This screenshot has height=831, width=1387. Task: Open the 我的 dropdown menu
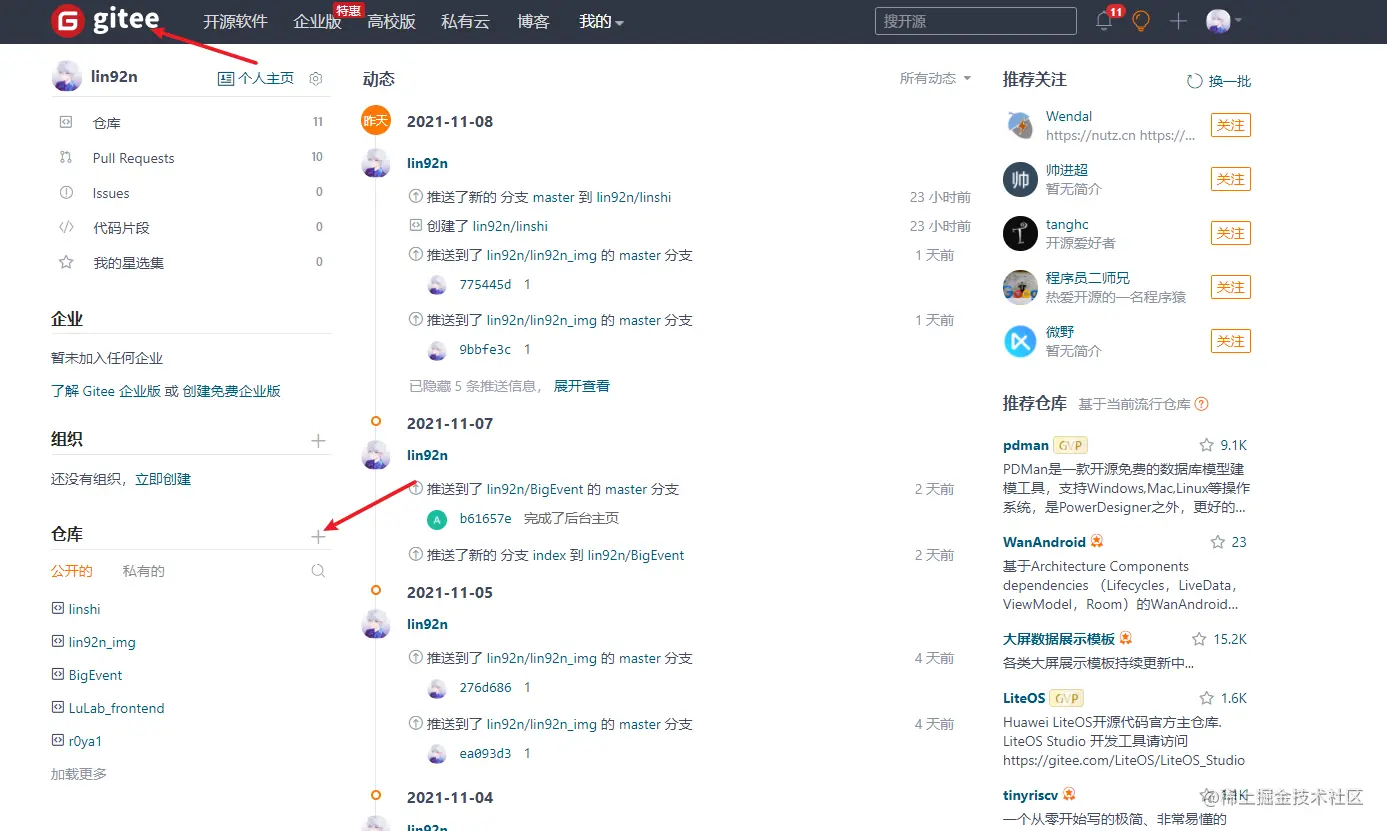tap(601, 21)
